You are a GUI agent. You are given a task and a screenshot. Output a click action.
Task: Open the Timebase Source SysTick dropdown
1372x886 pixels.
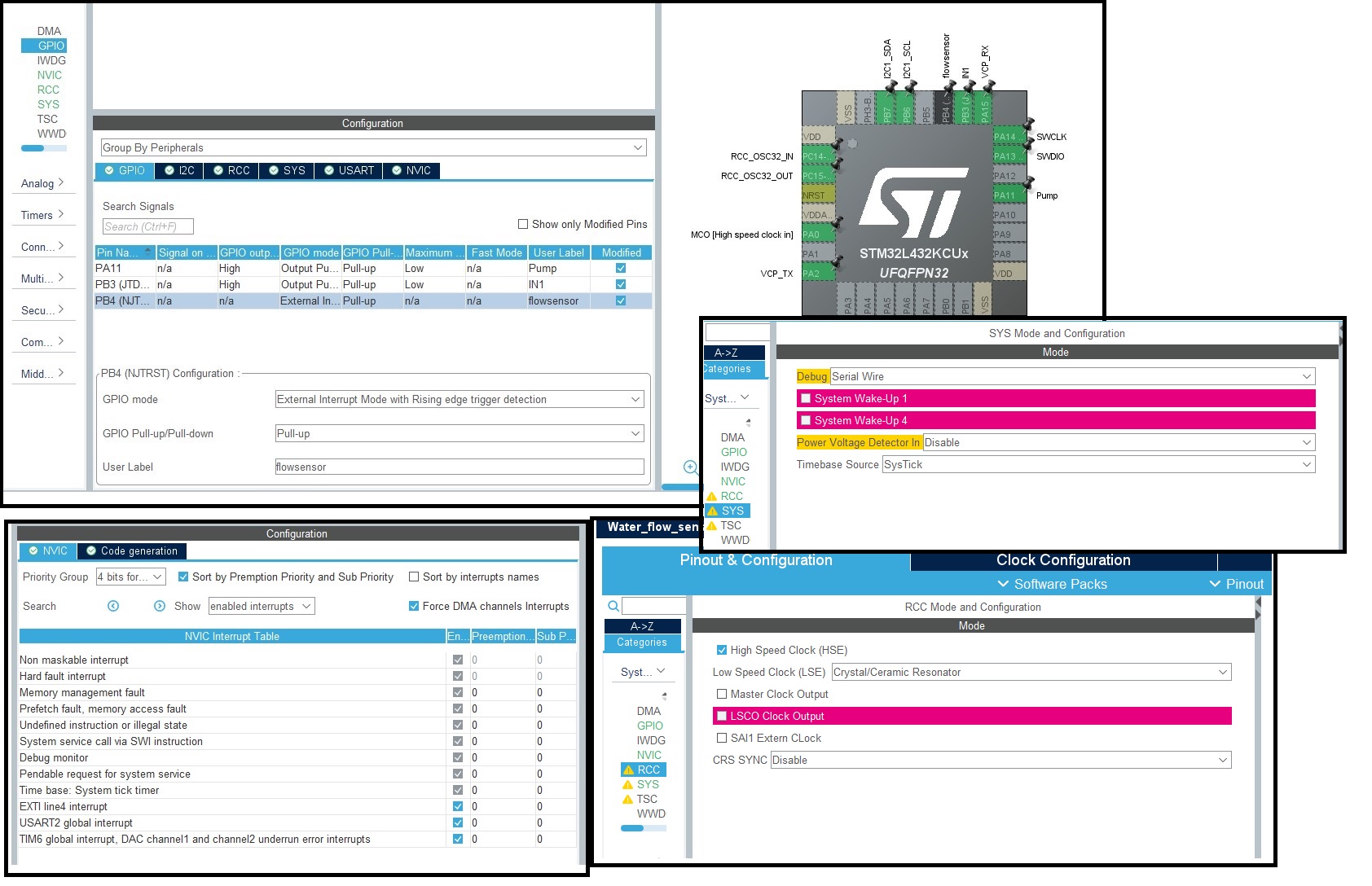point(1098,464)
